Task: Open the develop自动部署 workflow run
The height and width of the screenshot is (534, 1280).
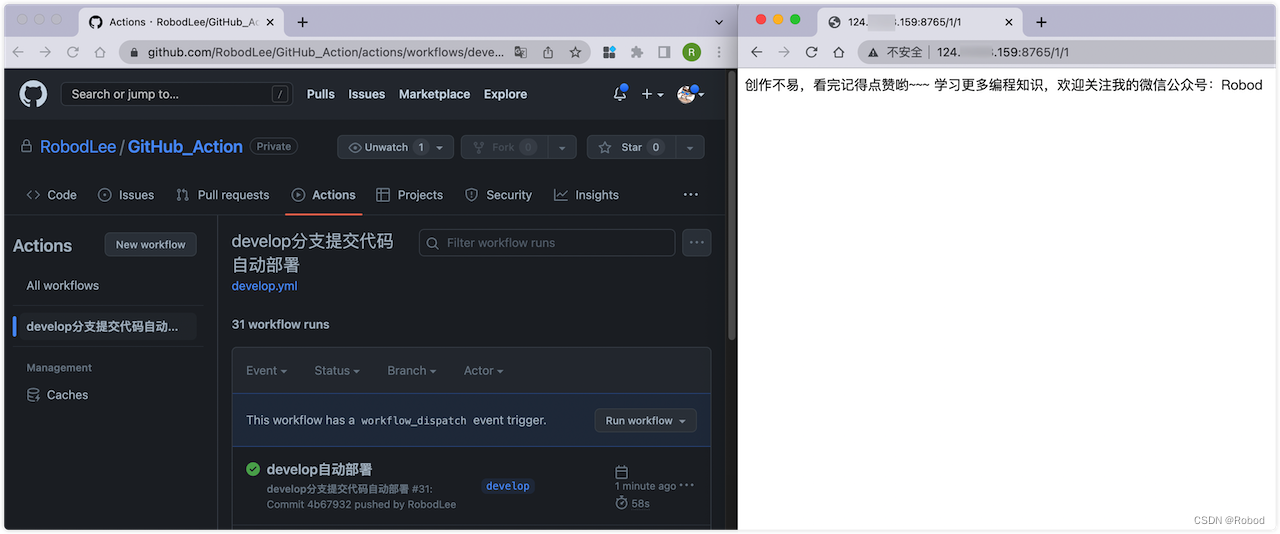Action: coord(320,469)
